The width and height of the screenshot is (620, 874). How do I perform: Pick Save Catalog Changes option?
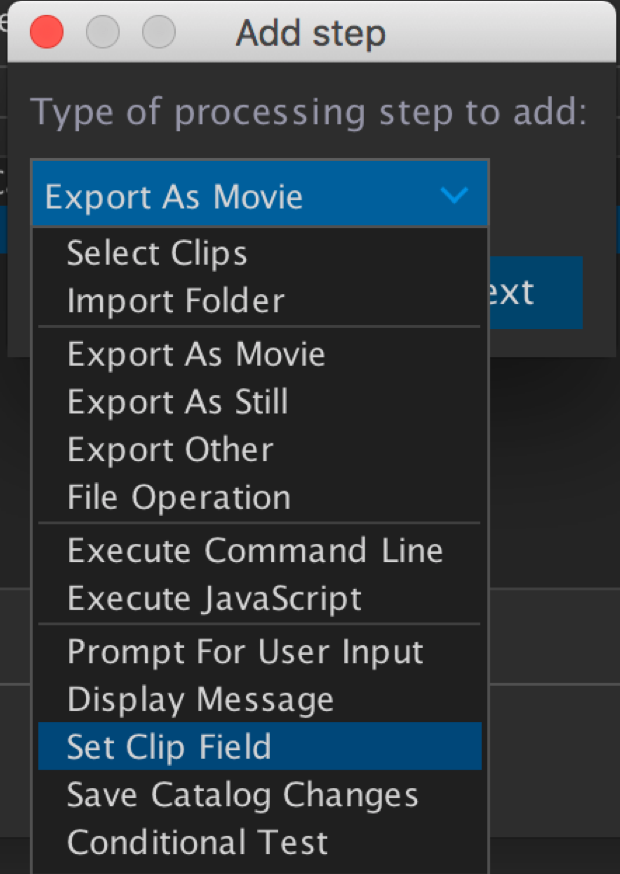(x=242, y=795)
